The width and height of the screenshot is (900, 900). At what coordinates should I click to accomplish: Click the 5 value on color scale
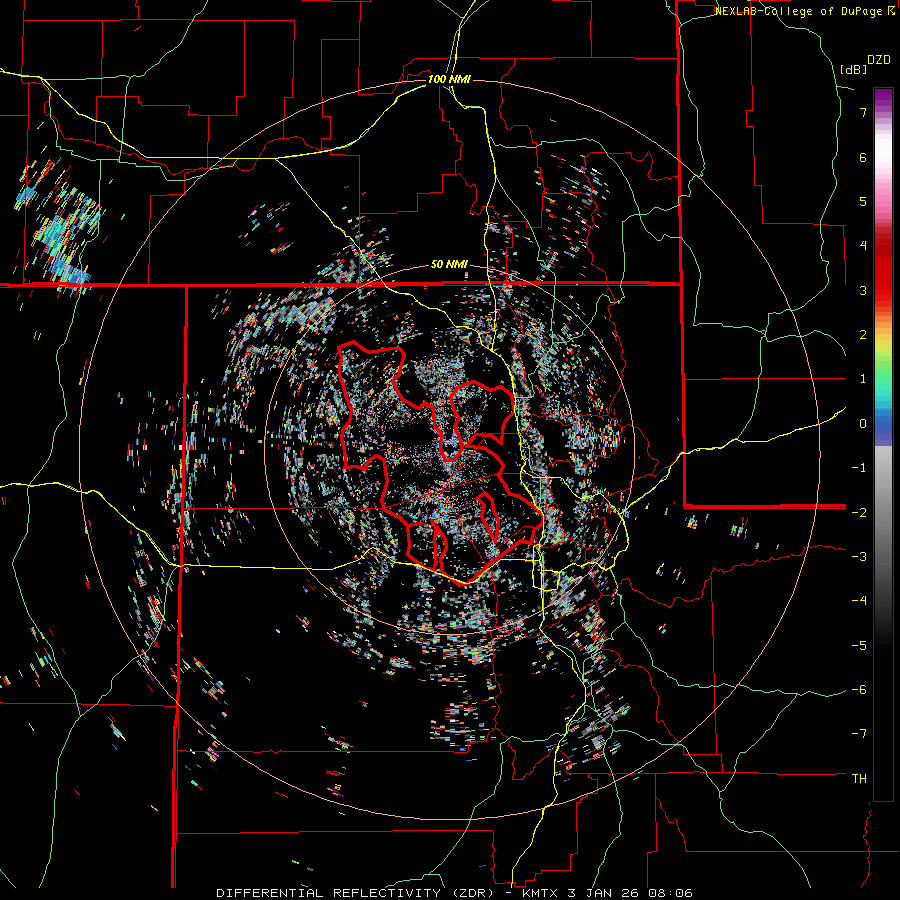863,201
